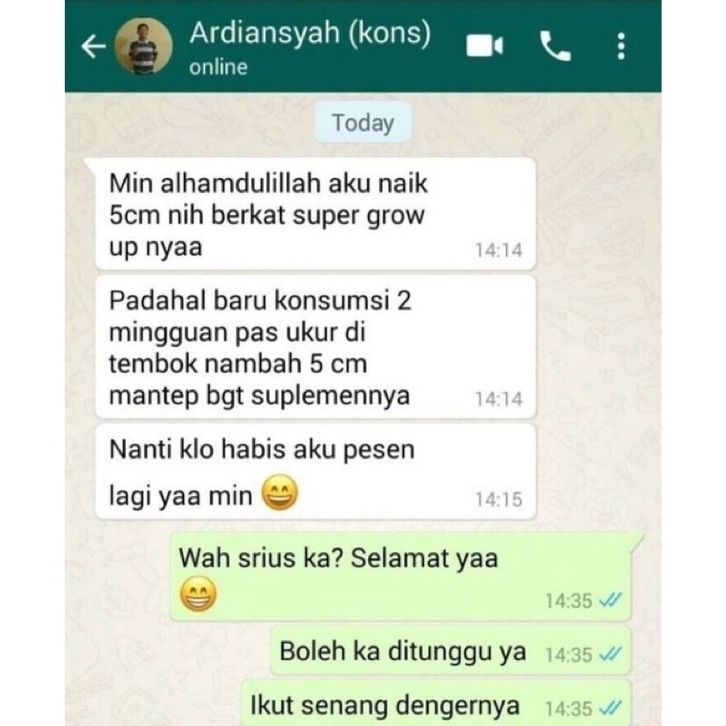Tap read checkmarks on Ikut senang message

[x=609, y=708]
